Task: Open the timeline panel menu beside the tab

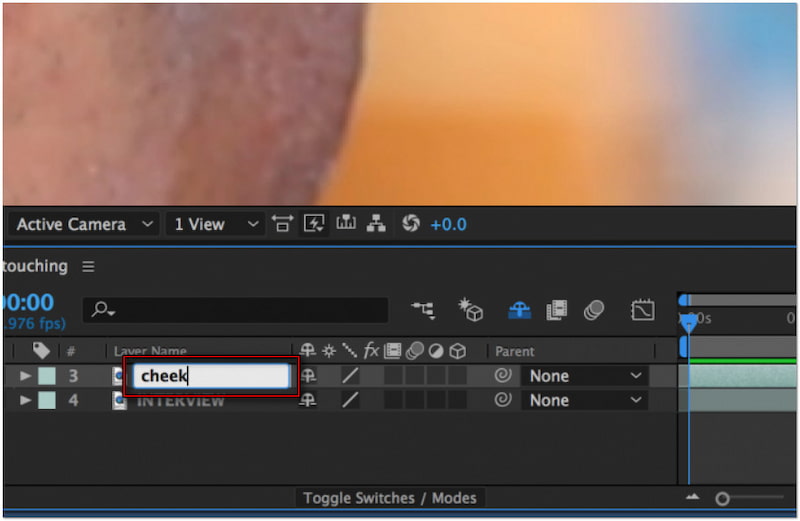Action: (x=88, y=267)
